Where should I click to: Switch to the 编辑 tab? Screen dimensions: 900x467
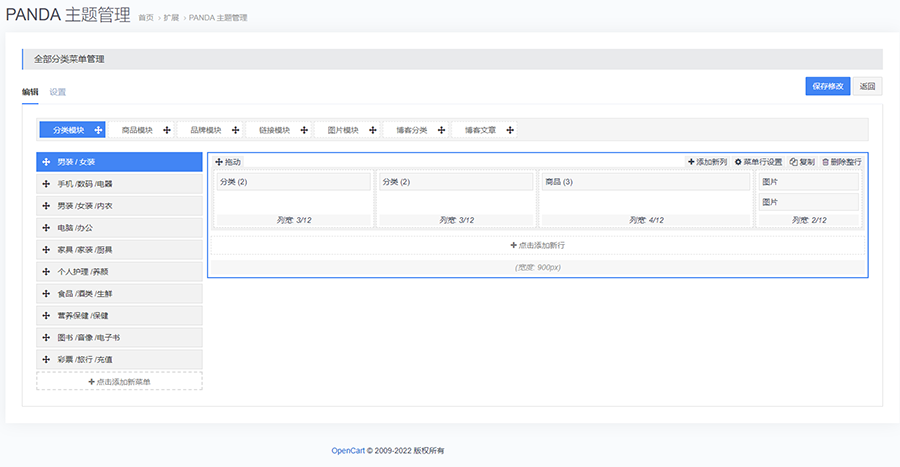tap(30, 92)
